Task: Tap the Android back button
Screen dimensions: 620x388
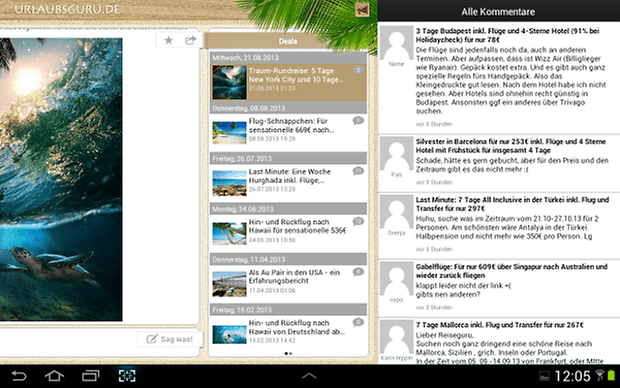Action: pyautogui.click(x=19, y=376)
